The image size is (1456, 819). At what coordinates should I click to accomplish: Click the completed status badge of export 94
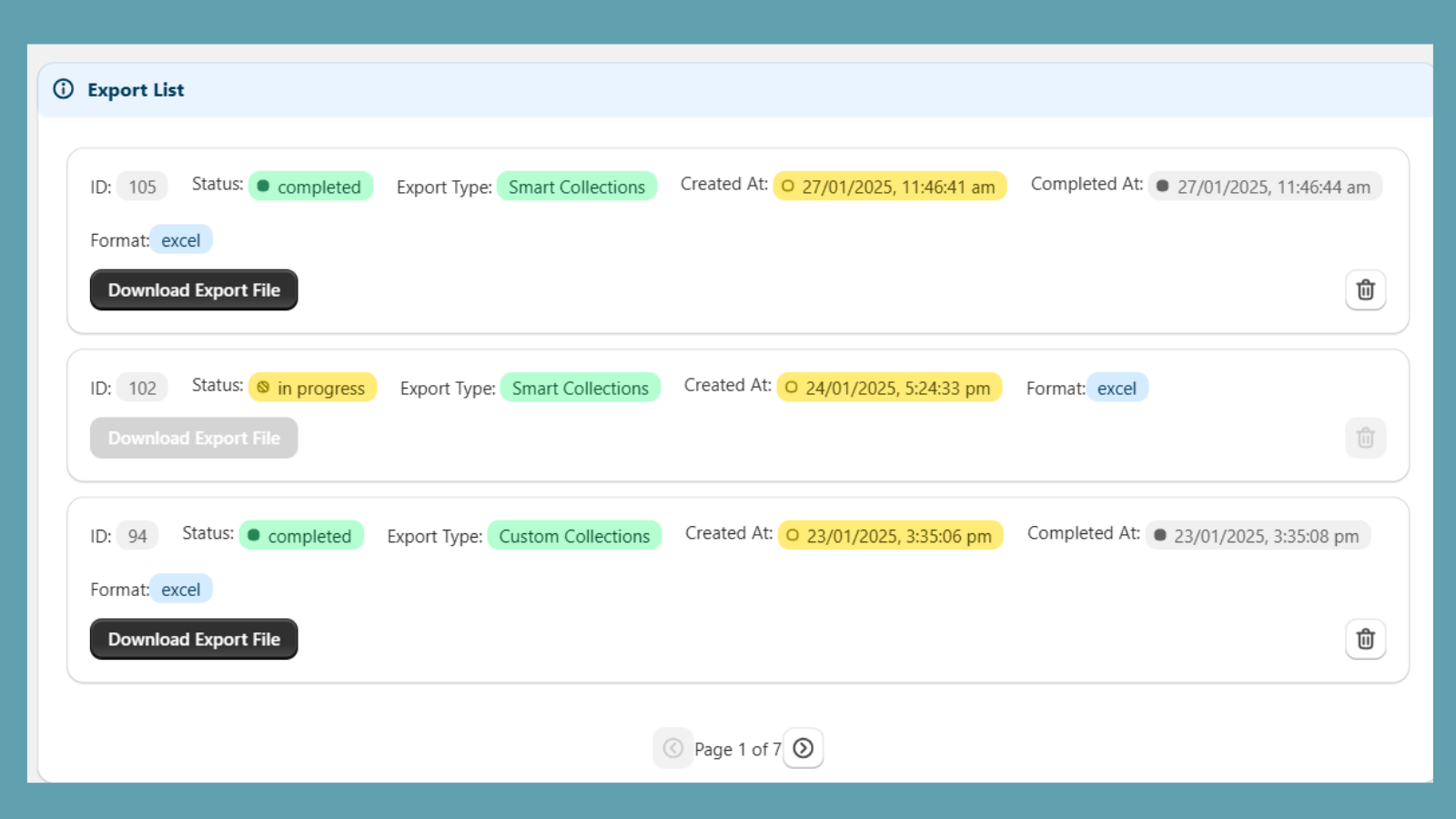point(300,536)
